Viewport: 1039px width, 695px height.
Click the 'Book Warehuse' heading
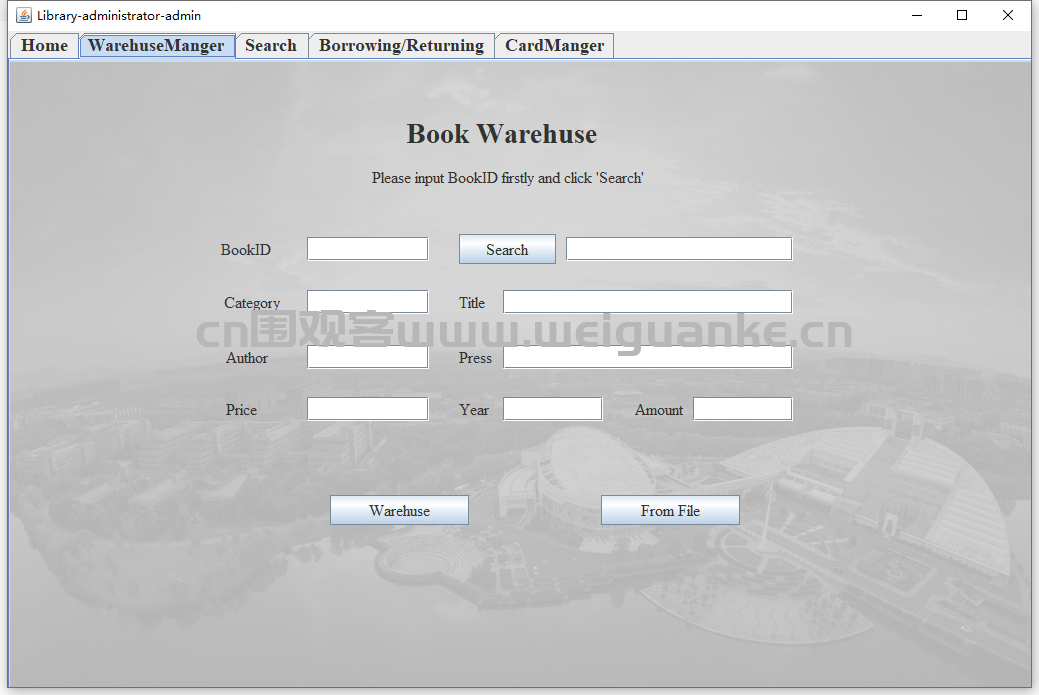pos(502,134)
